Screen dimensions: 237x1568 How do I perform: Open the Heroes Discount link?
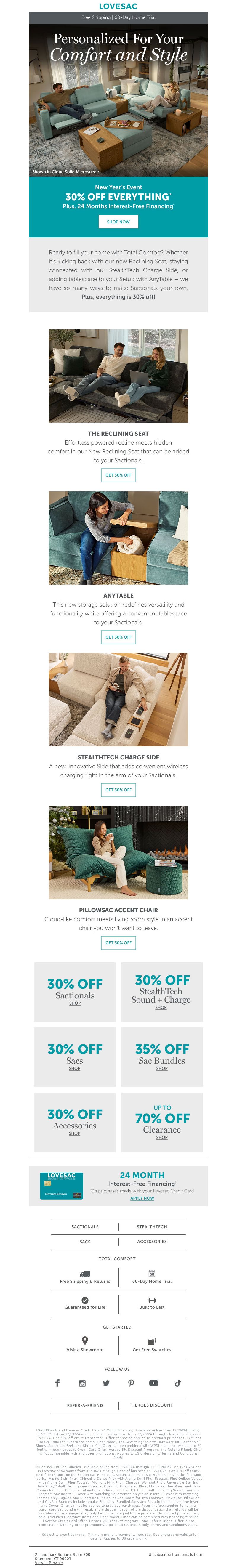pyautogui.click(x=152, y=1405)
